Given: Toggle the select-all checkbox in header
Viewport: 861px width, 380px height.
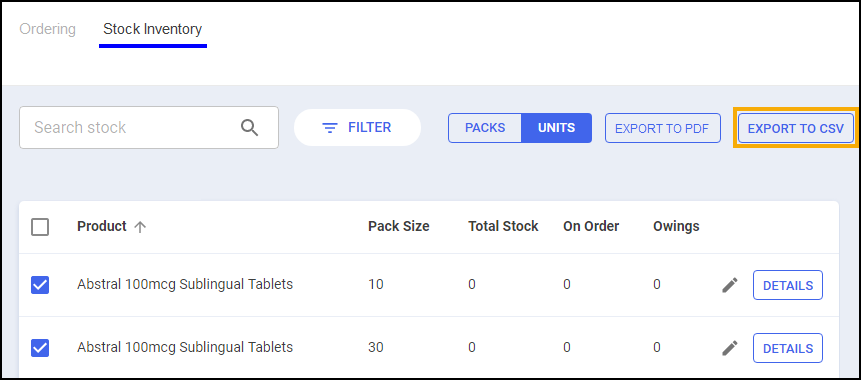Looking at the screenshot, I should tap(40, 227).
